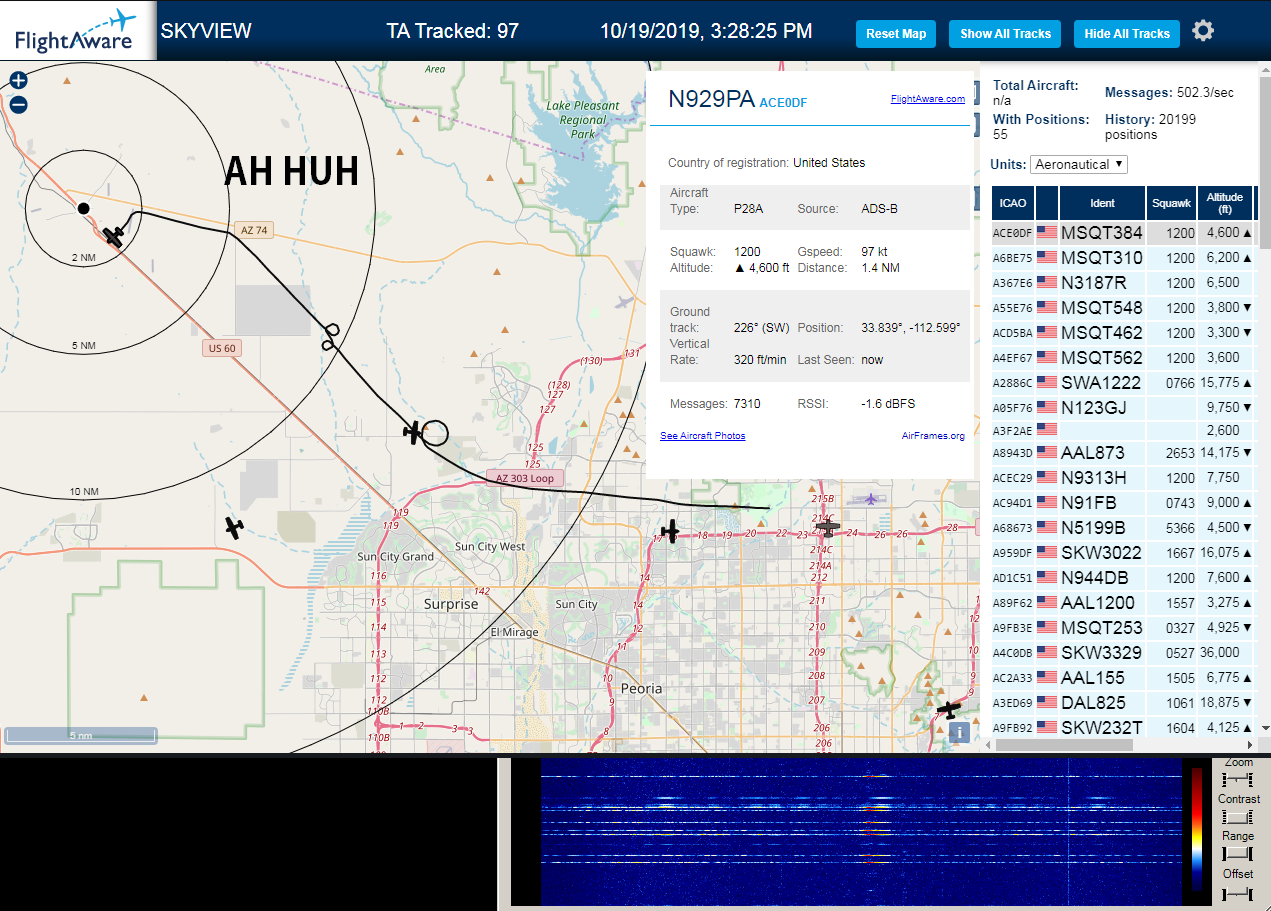
Task: Select the N91FB aircraft row
Action: pyautogui.click(x=1124, y=503)
